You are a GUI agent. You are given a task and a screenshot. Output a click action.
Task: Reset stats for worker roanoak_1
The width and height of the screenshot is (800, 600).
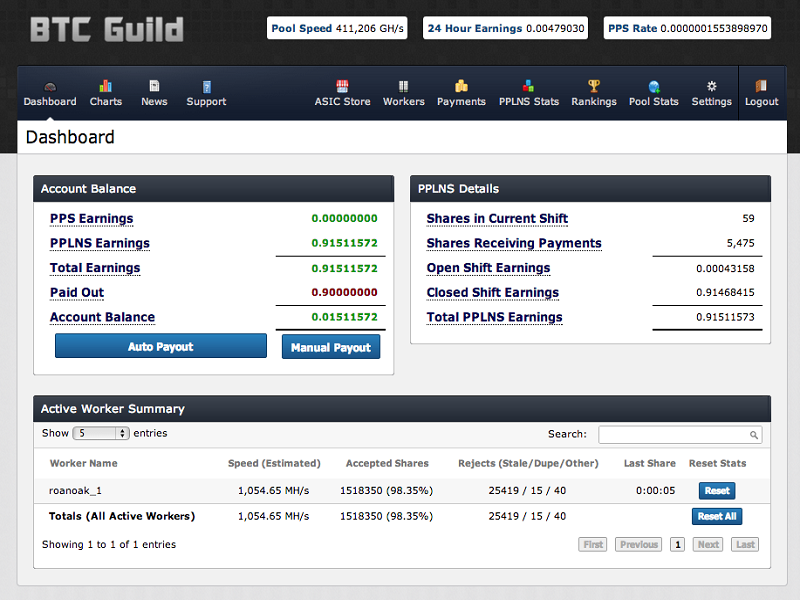716,491
